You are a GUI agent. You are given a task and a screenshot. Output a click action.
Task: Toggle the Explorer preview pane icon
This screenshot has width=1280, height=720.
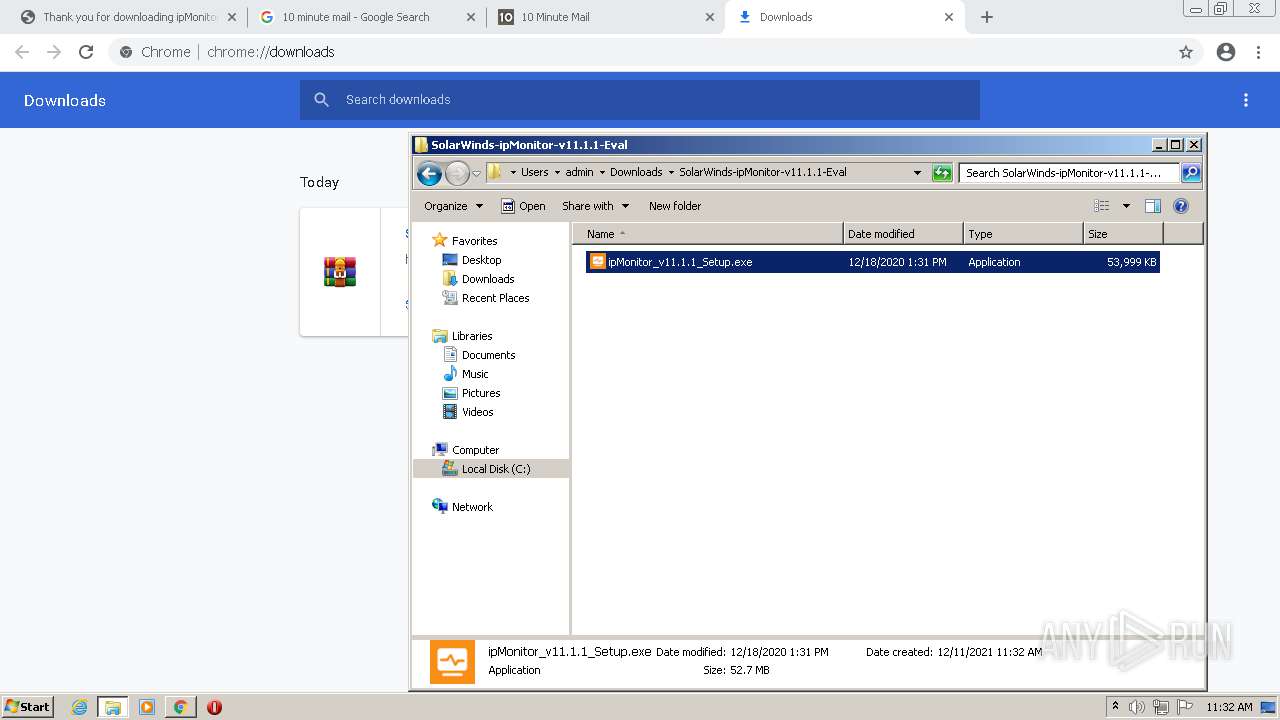click(1152, 206)
